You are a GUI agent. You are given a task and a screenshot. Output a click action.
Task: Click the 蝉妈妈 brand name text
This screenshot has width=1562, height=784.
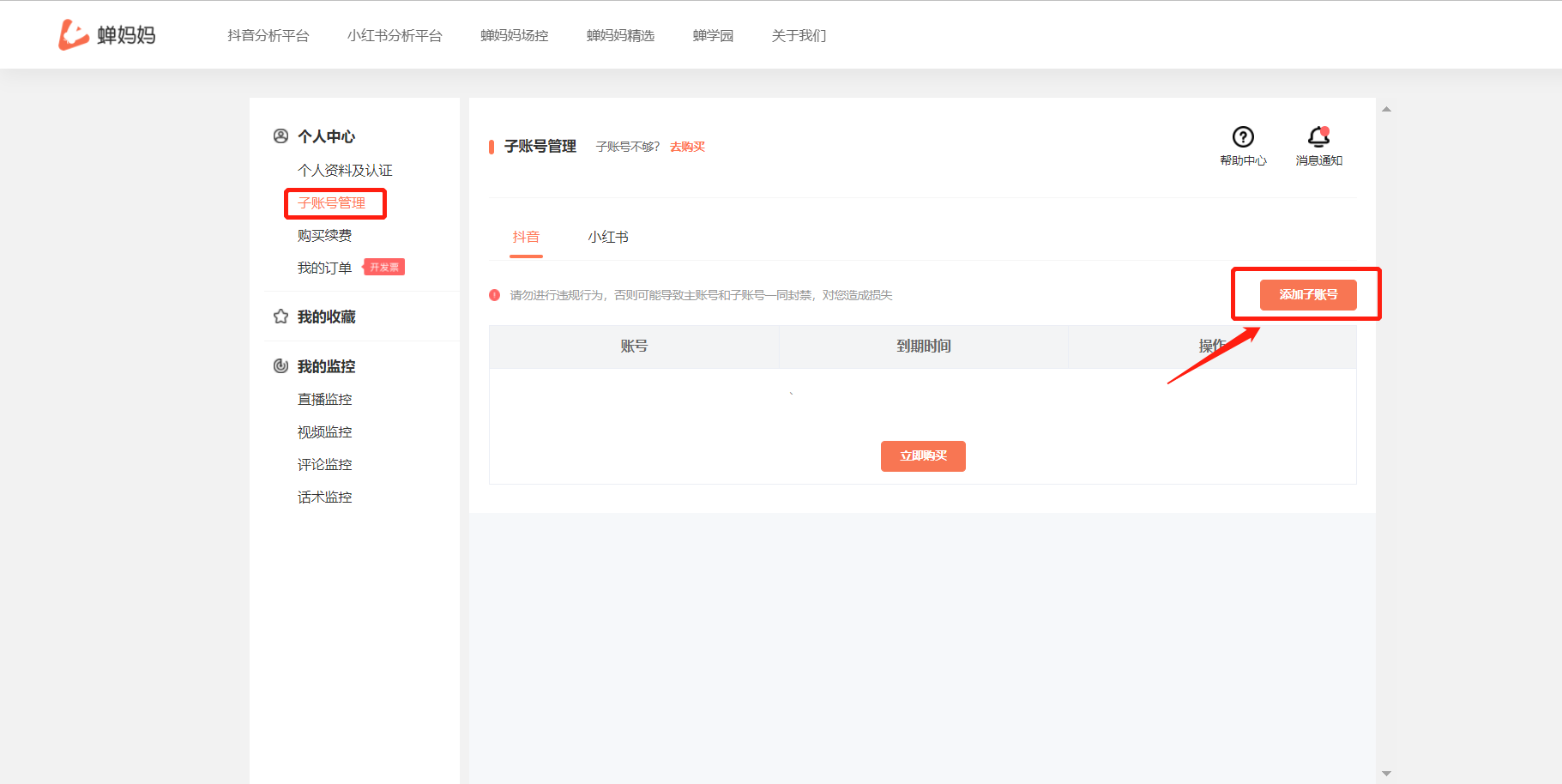126,35
